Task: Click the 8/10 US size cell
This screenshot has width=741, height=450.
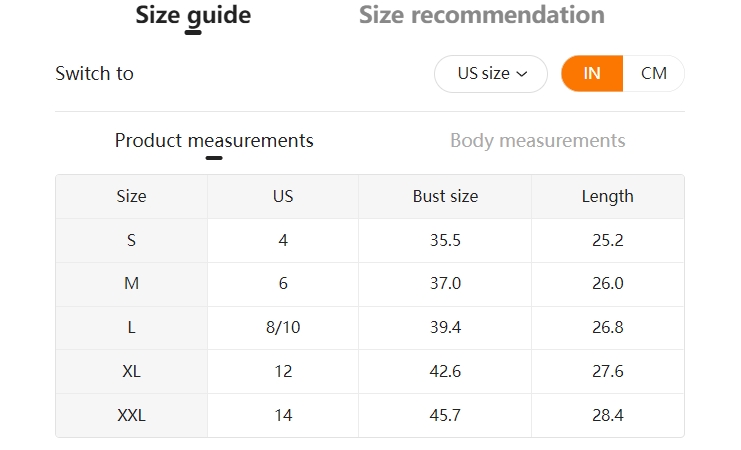Action: point(283,328)
